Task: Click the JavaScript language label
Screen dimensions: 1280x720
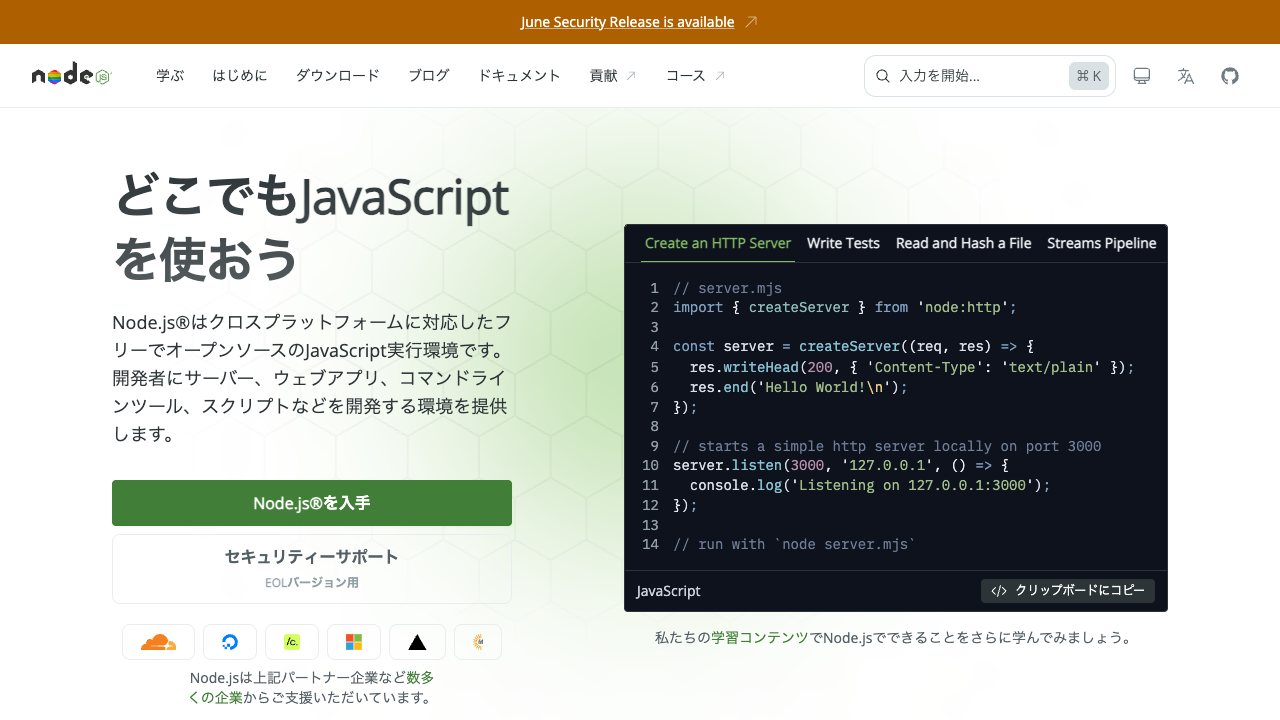Action: 669,591
